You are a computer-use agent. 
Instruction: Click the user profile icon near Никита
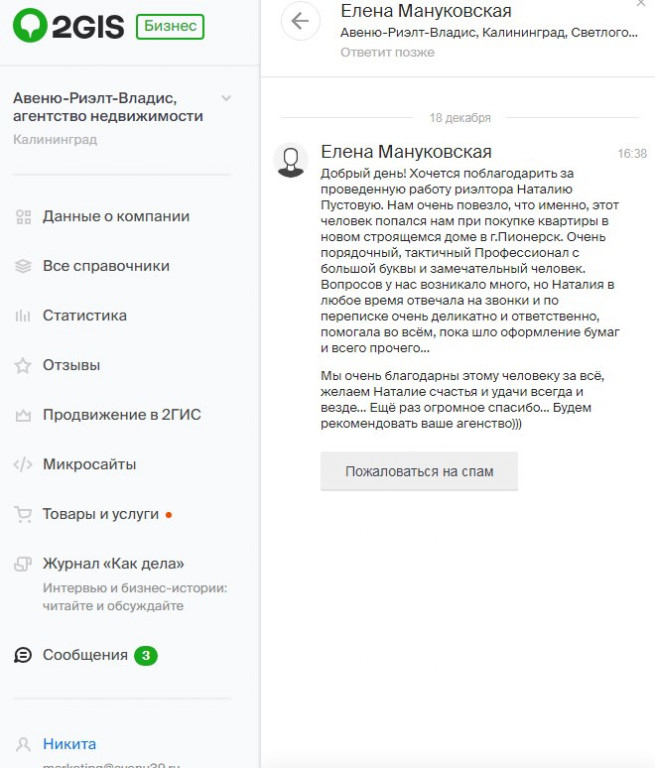click(x=23, y=744)
